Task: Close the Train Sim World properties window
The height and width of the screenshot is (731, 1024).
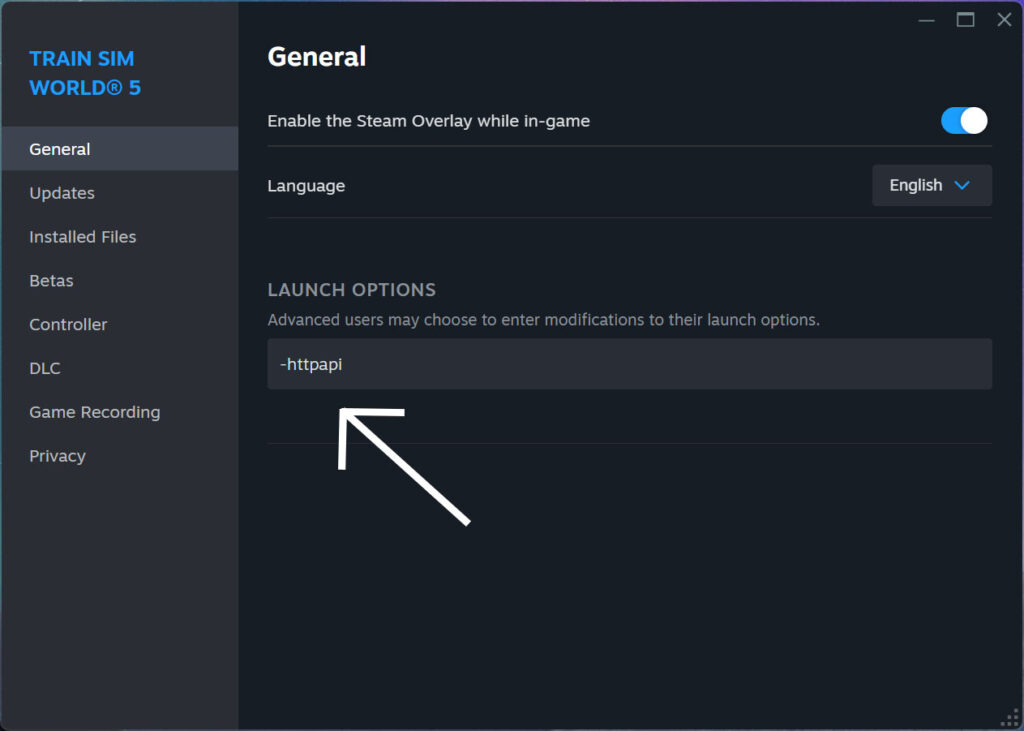Action: click(x=1004, y=20)
